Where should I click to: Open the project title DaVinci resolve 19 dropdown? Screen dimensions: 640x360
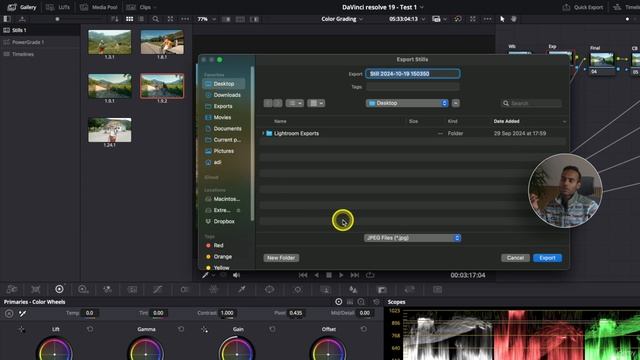coord(382,7)
